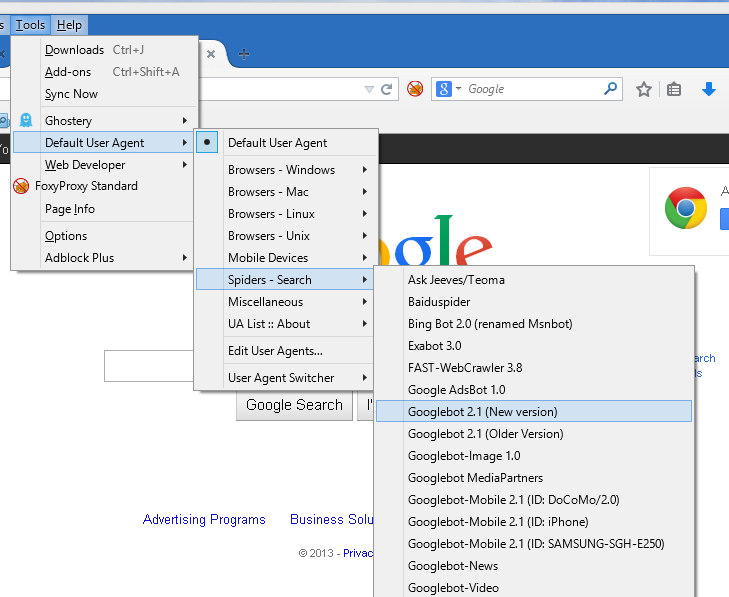729x597 pixels.
Task: Open the bookmarks list icon in toolbar
Action: click(x=674, y=89)
